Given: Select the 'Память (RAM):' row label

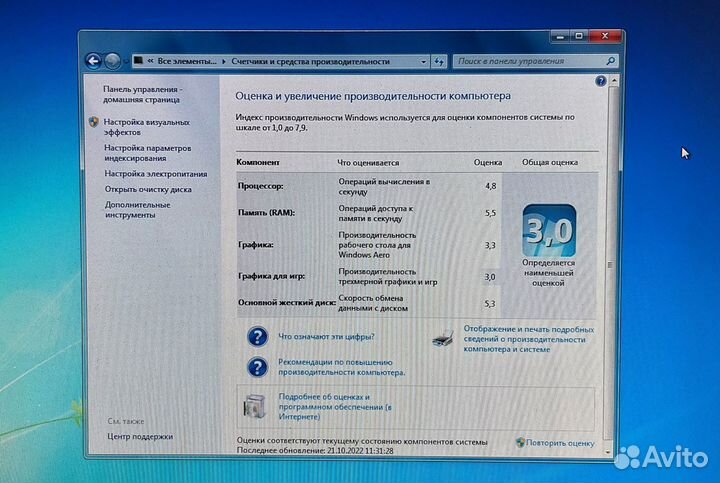Looking at the screenshot, I should [266, 213].
